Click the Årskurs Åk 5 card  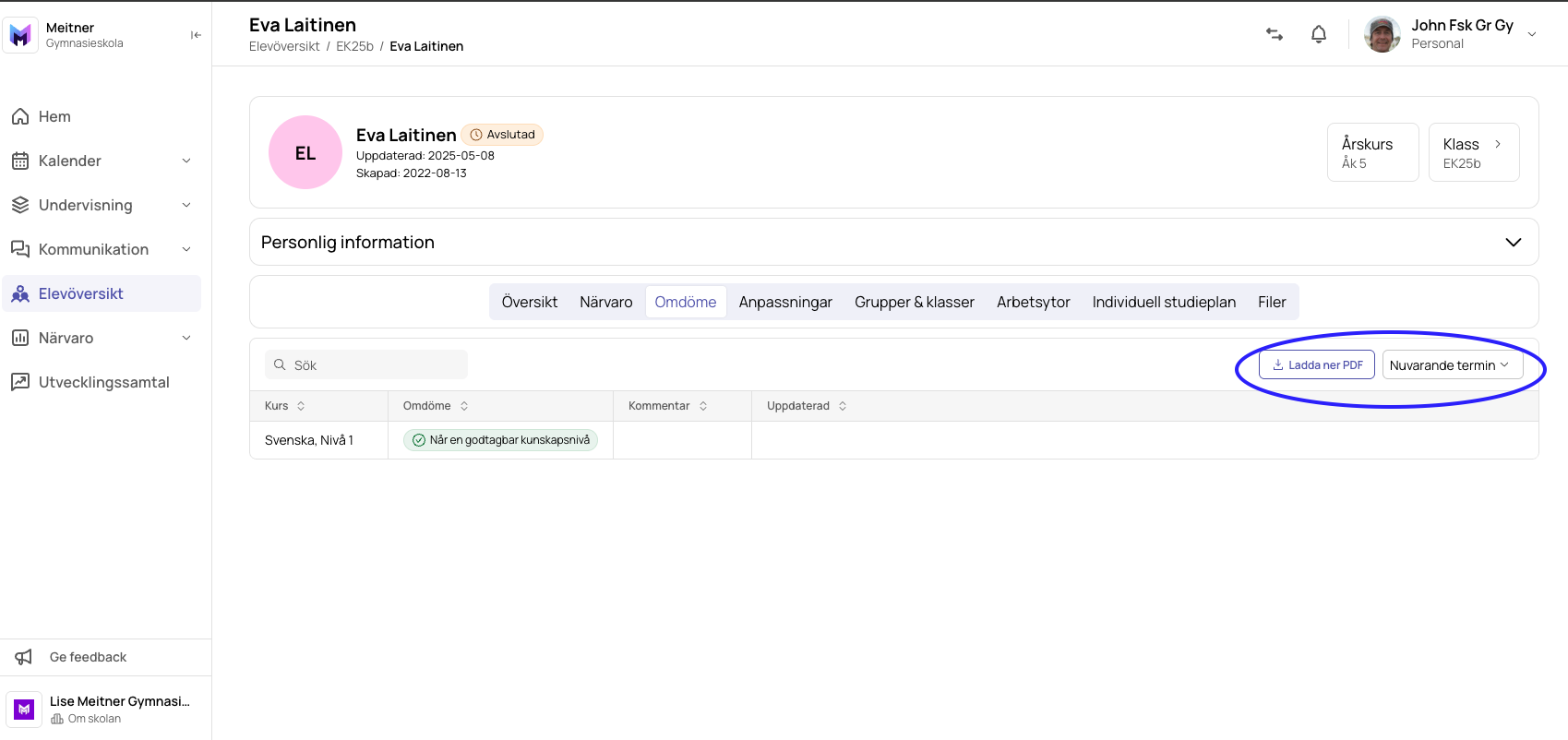pyautogui.click(x=1373, y=152)
